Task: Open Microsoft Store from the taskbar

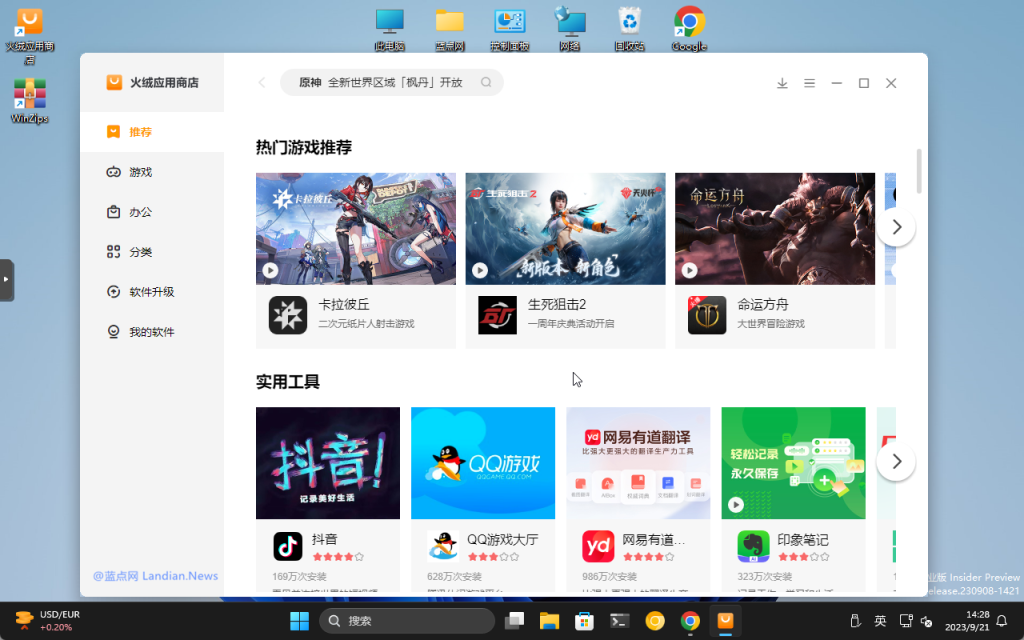Action: (584, 620)
